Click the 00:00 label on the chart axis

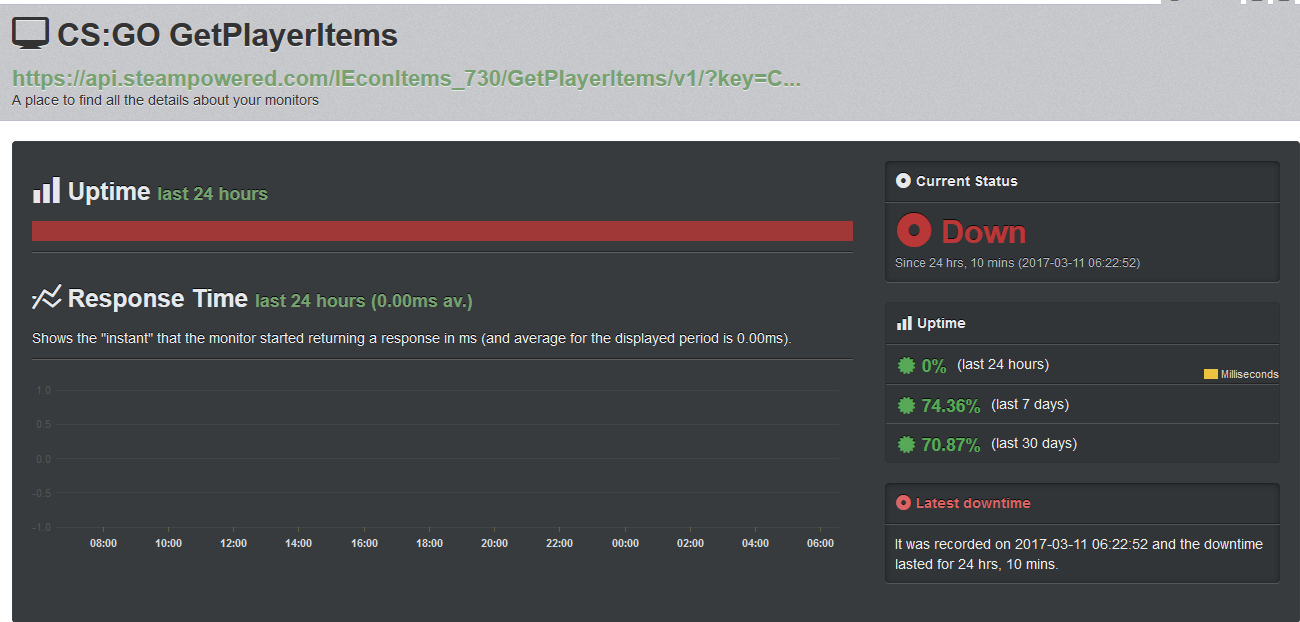[x=625, y=543]
